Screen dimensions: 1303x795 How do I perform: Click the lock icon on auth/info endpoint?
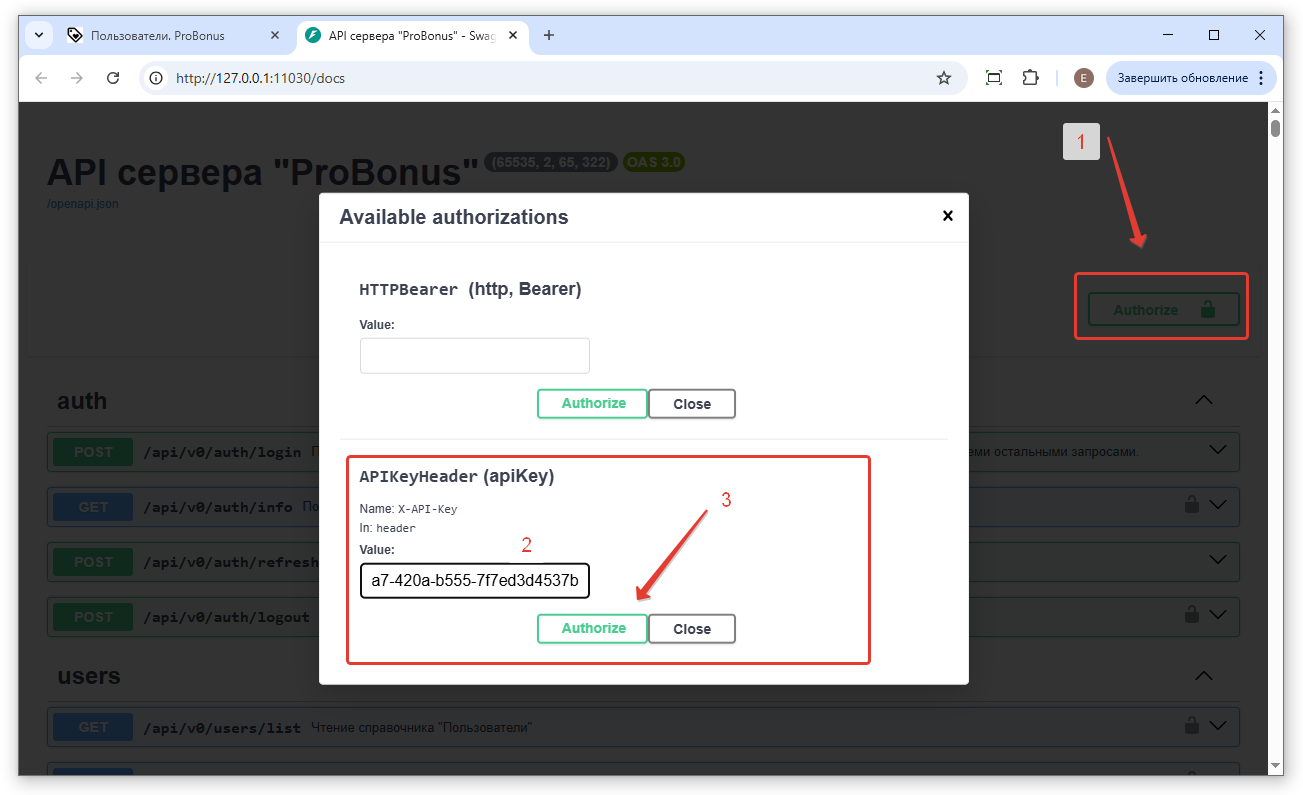(x=1191, y=506)
